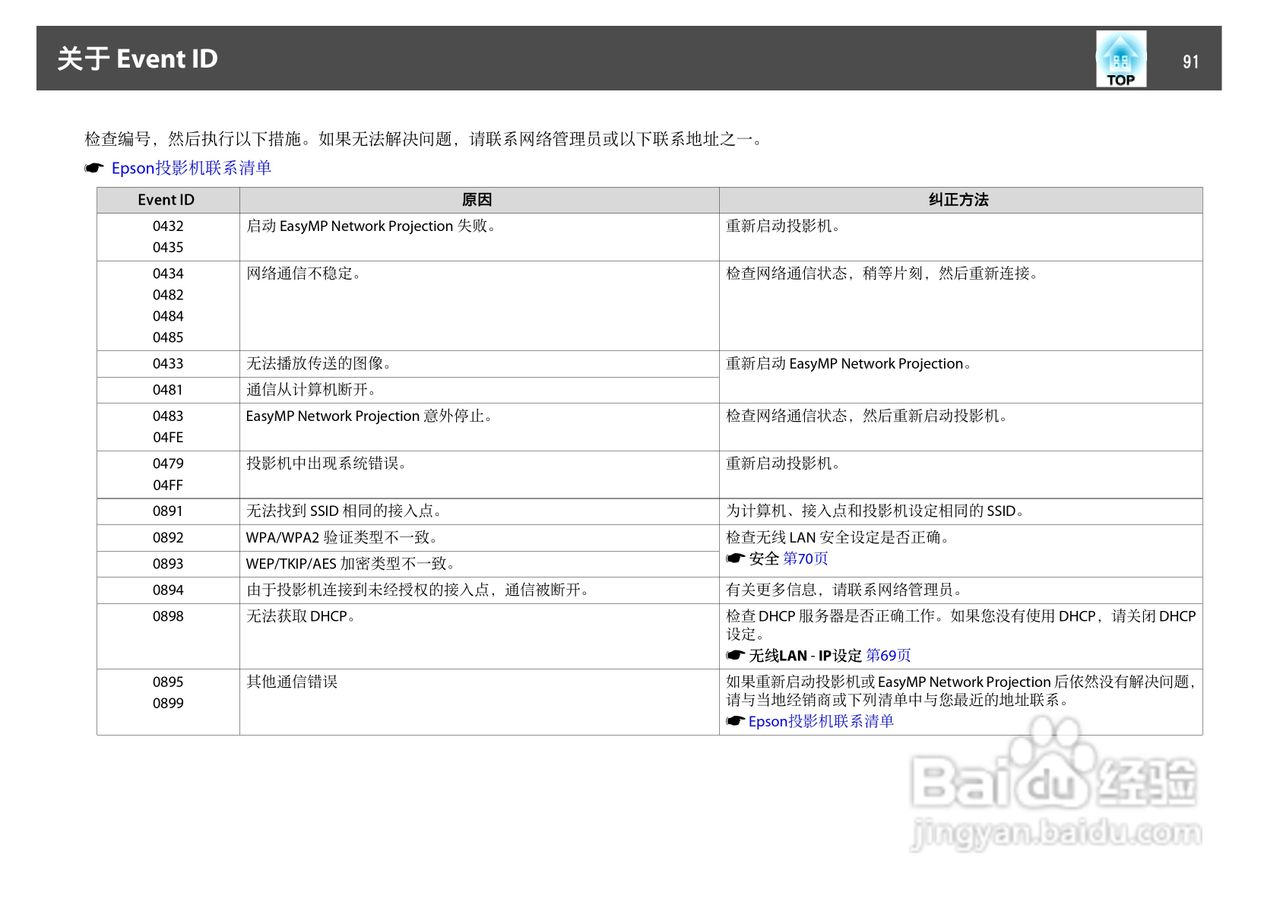Click the house graphic inside the TOP badge
This screenshot has height=905, width=1280.
[x=1121, y=50]
